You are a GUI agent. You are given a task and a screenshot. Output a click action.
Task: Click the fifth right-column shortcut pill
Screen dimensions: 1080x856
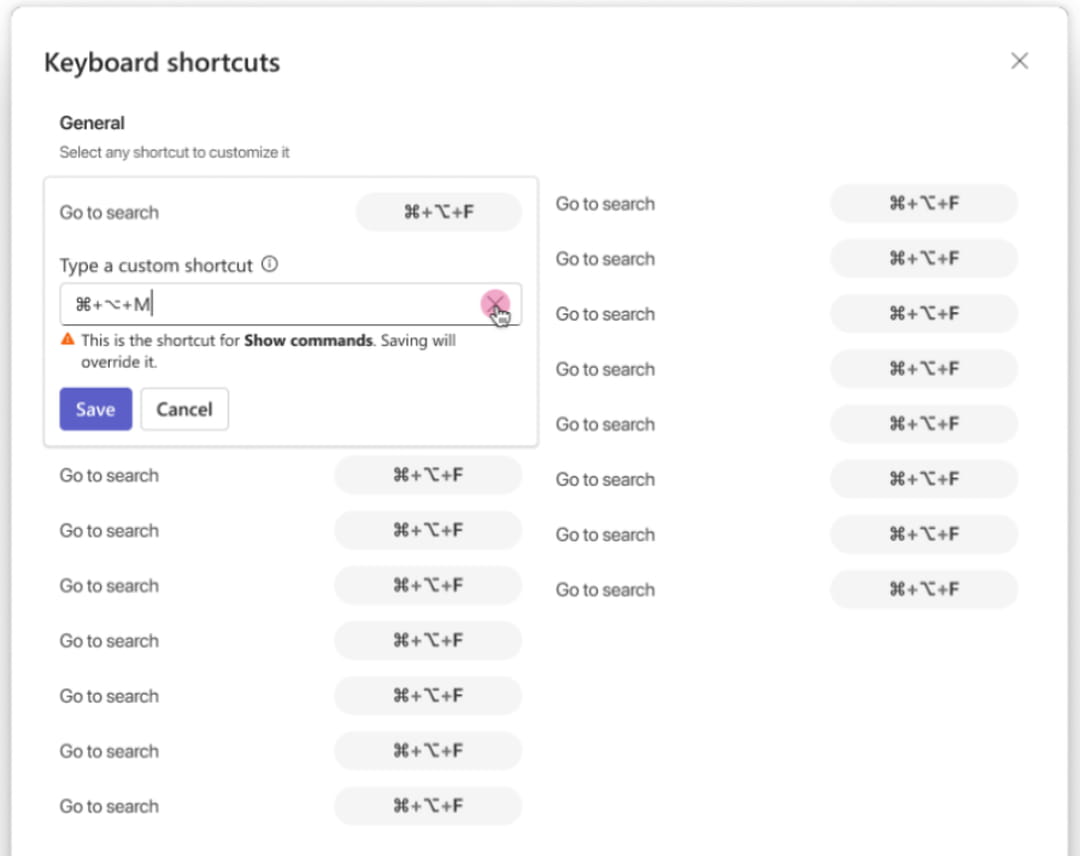point(924,424)
